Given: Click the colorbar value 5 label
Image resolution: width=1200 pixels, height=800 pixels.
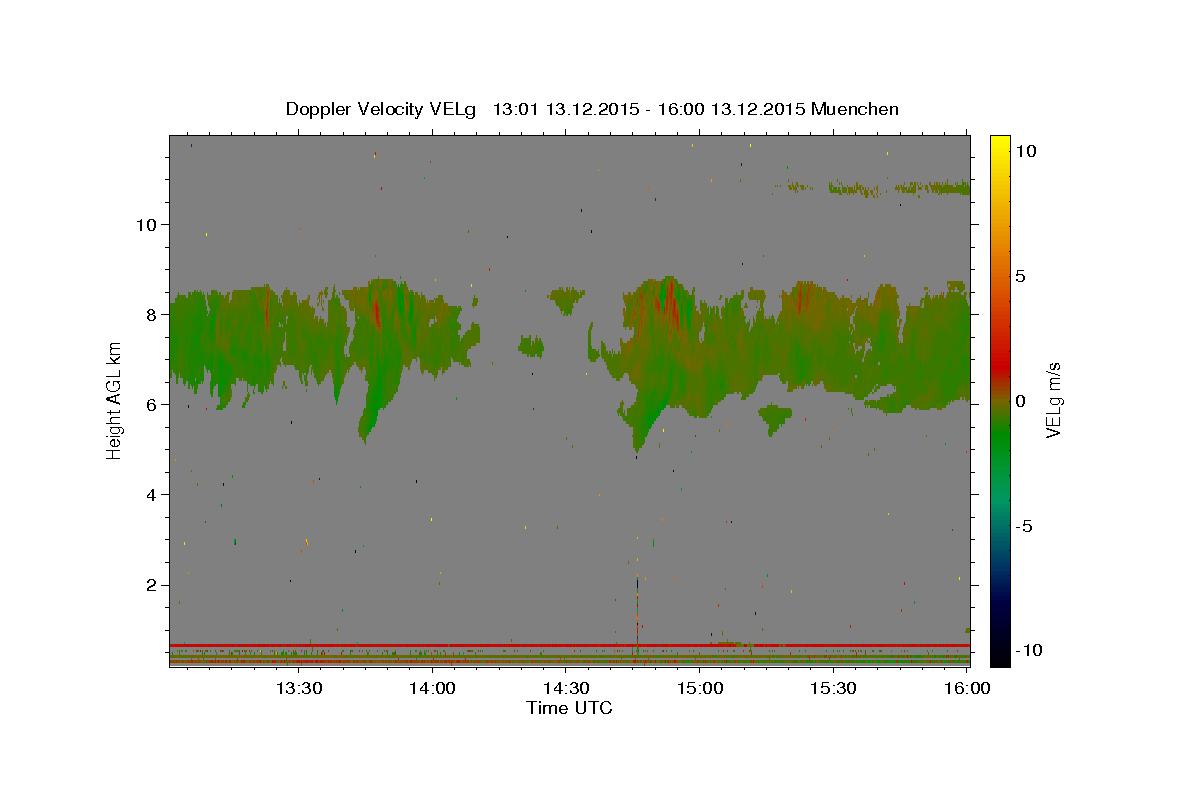Looking at the screenshot, I should [1020, 276].
